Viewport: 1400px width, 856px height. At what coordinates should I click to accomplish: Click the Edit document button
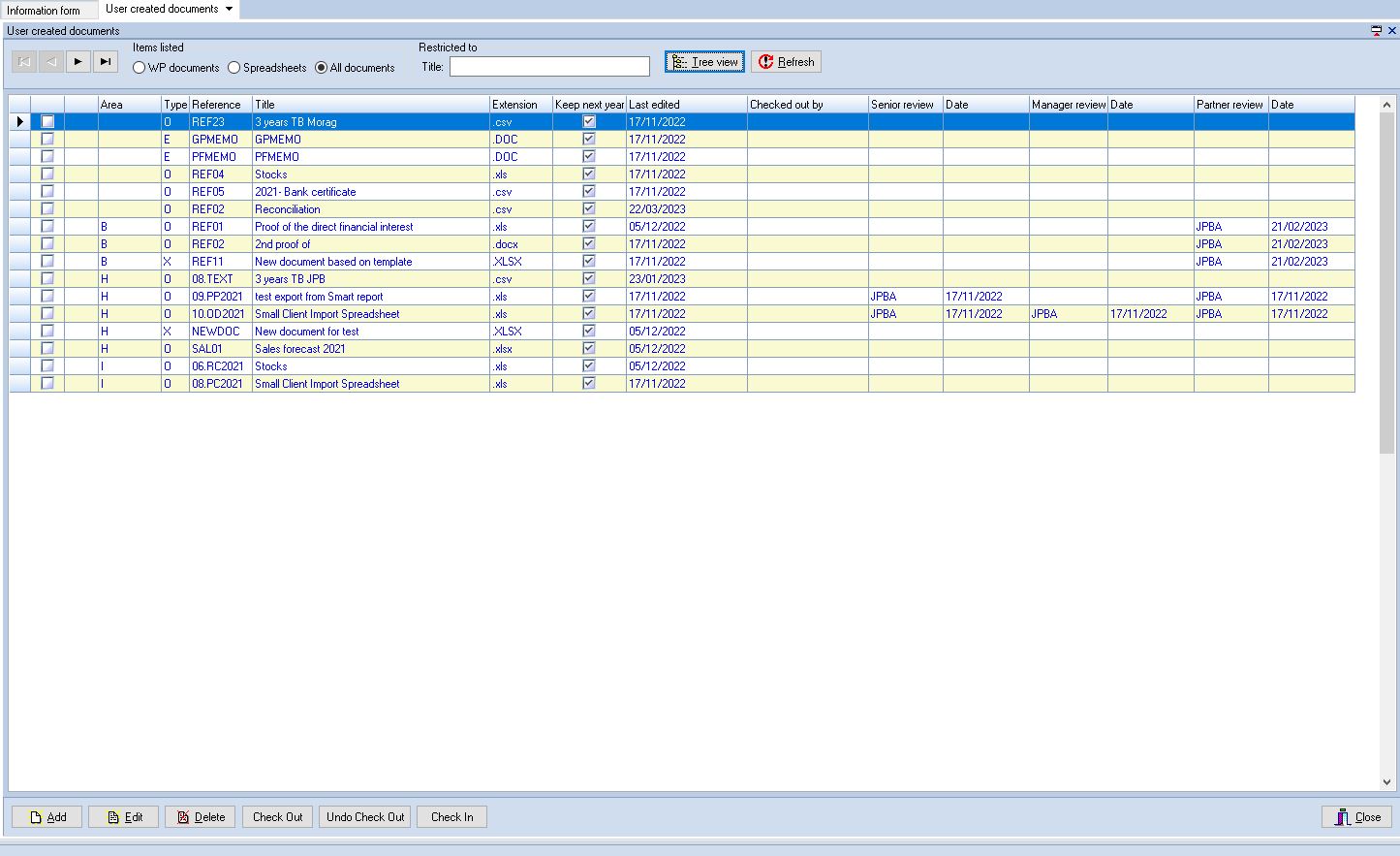point(123,817)
